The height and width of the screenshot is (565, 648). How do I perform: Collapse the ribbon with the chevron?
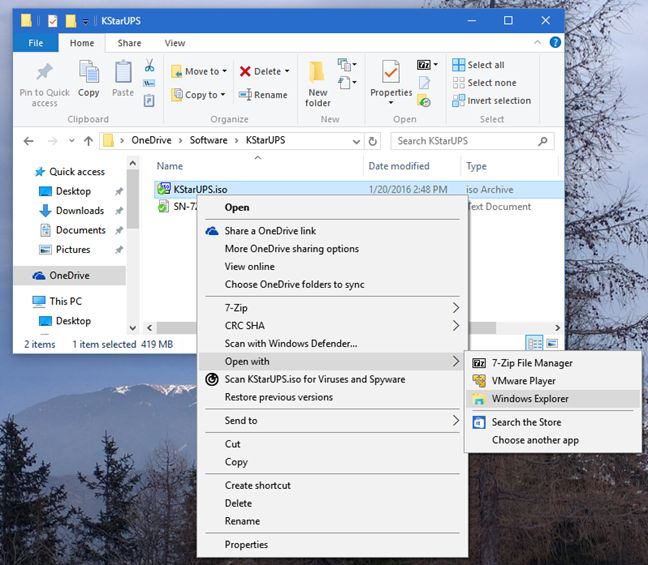[x=537, y=42]
